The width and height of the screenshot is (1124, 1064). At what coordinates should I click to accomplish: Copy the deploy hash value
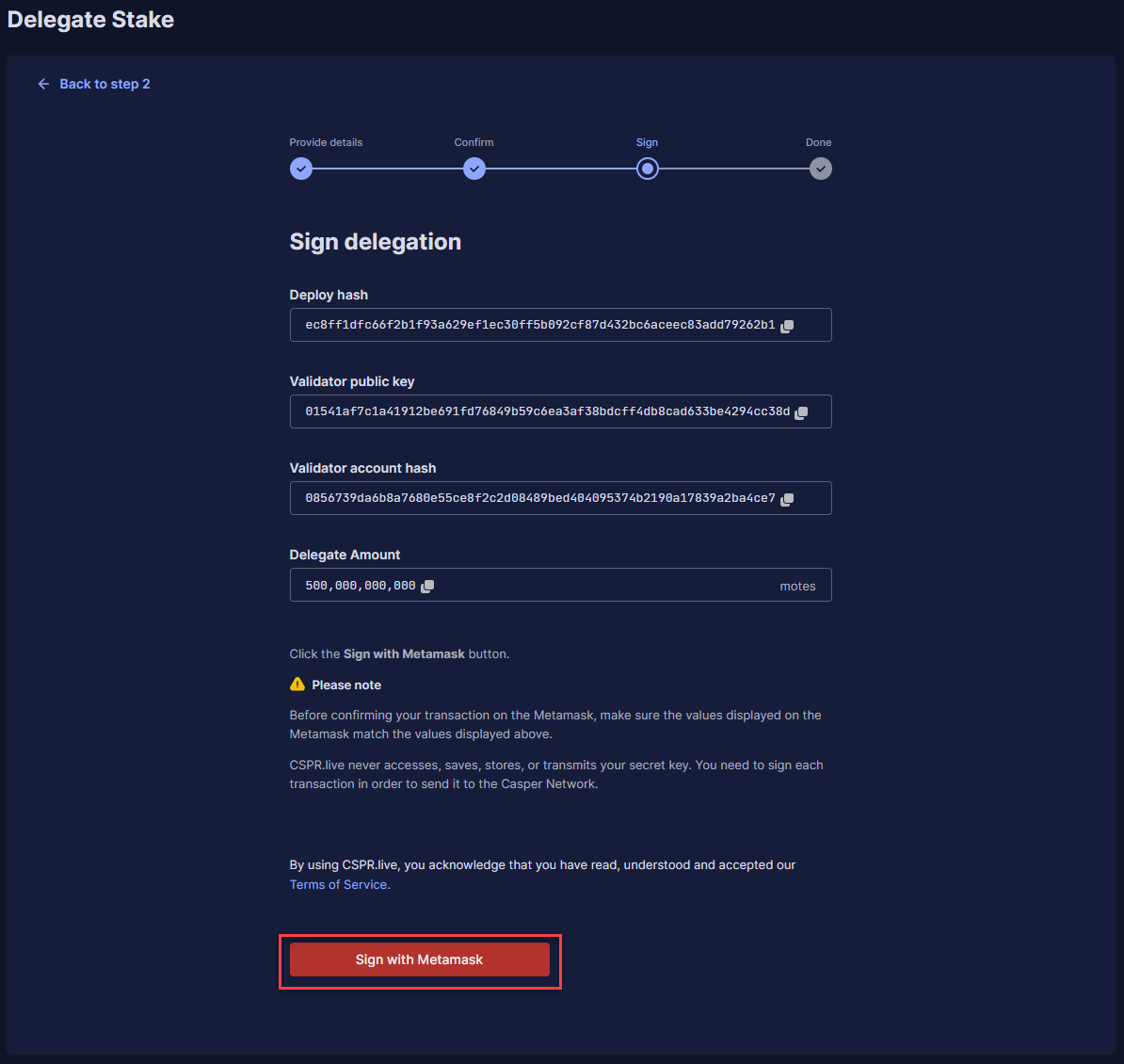[787, 326]
